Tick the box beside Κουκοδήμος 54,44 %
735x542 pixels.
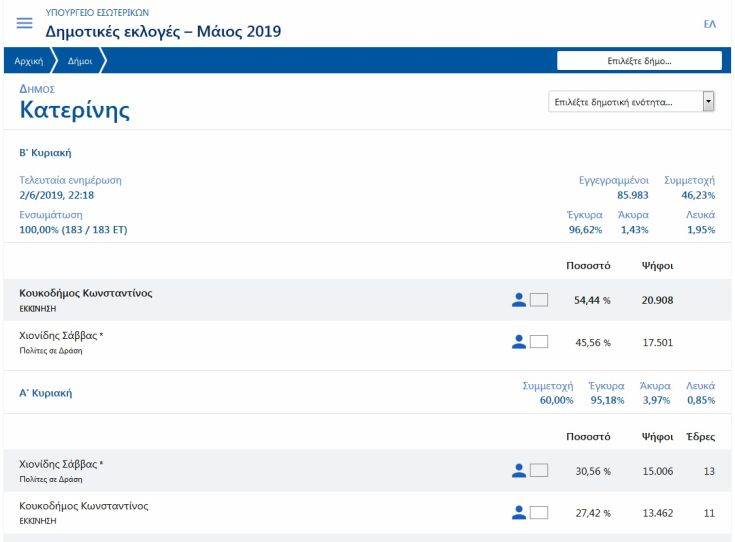(x=539, y=300)
